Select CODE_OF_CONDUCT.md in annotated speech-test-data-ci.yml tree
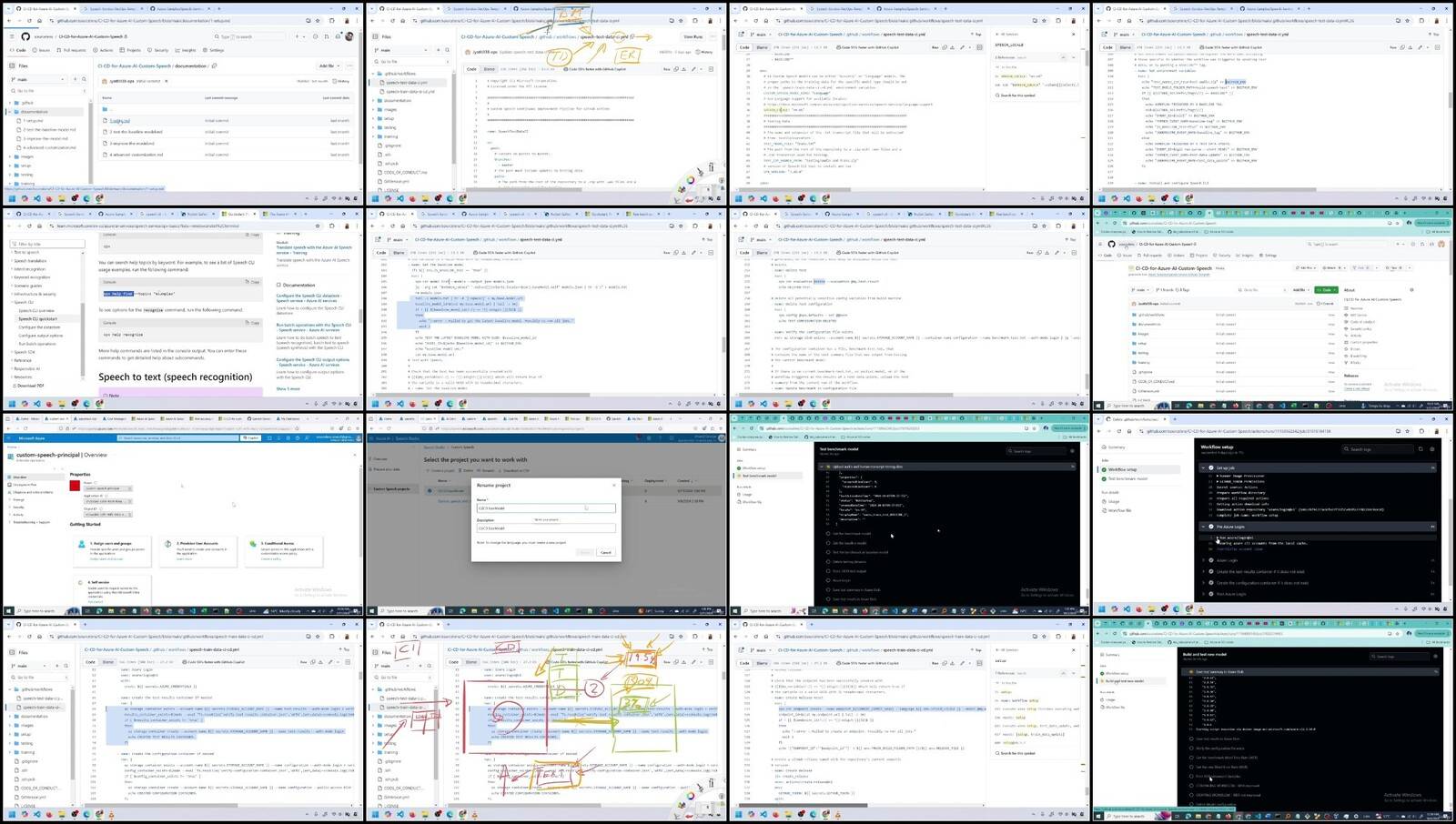 pos(405,172)
